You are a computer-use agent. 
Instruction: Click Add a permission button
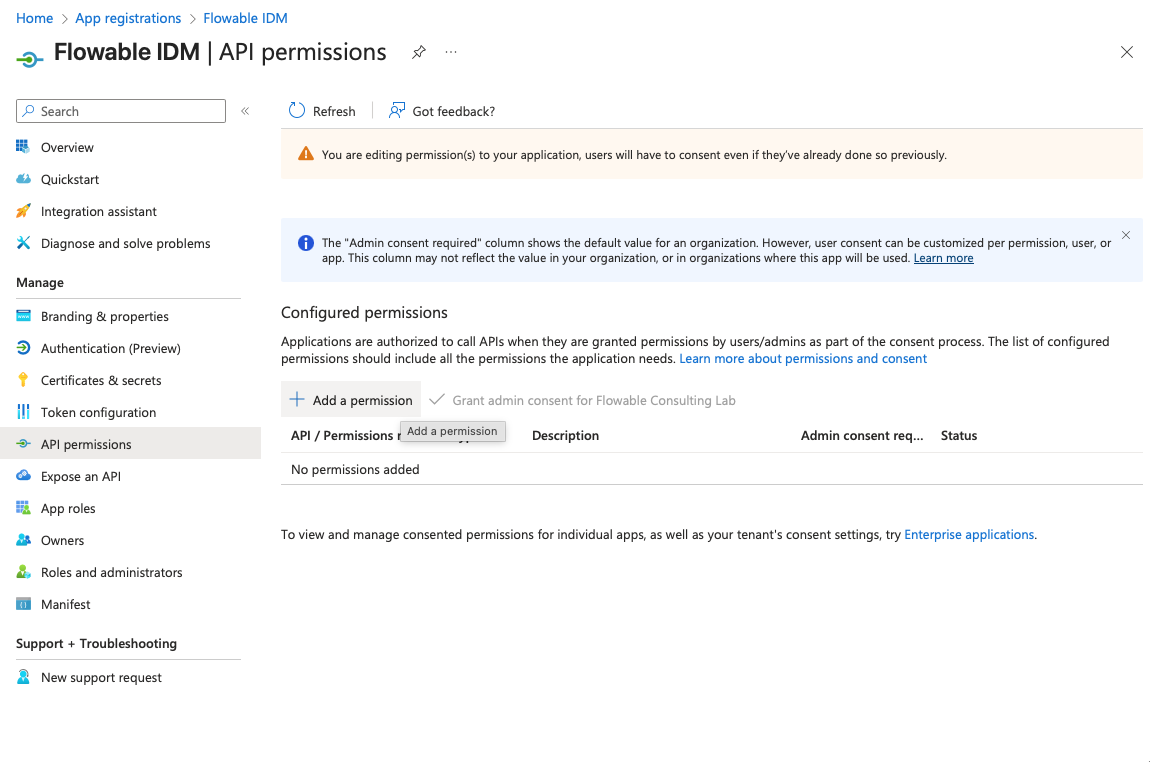pyautogui.click(x=351, y=400)
